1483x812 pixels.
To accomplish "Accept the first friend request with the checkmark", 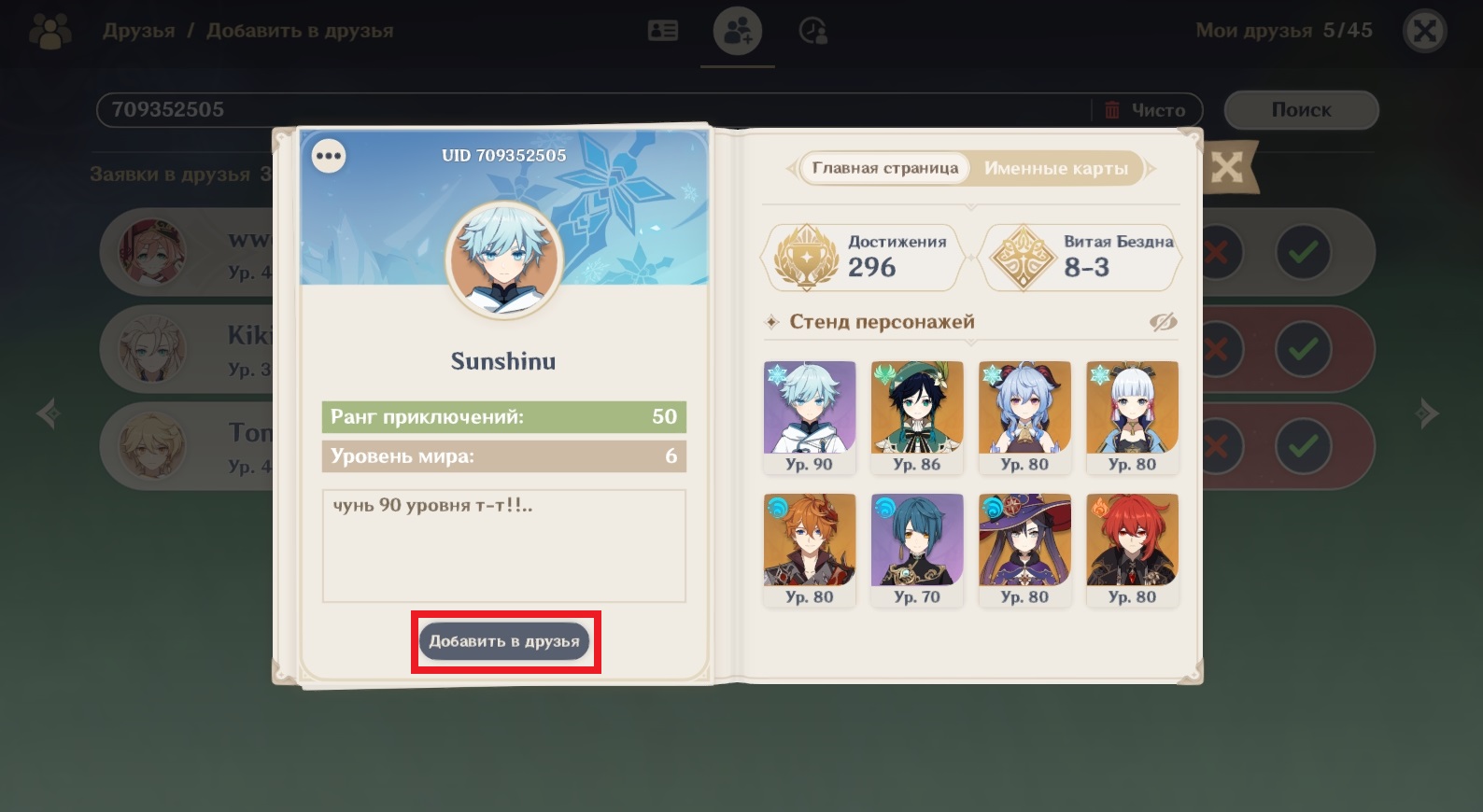I will (1303, 252).
